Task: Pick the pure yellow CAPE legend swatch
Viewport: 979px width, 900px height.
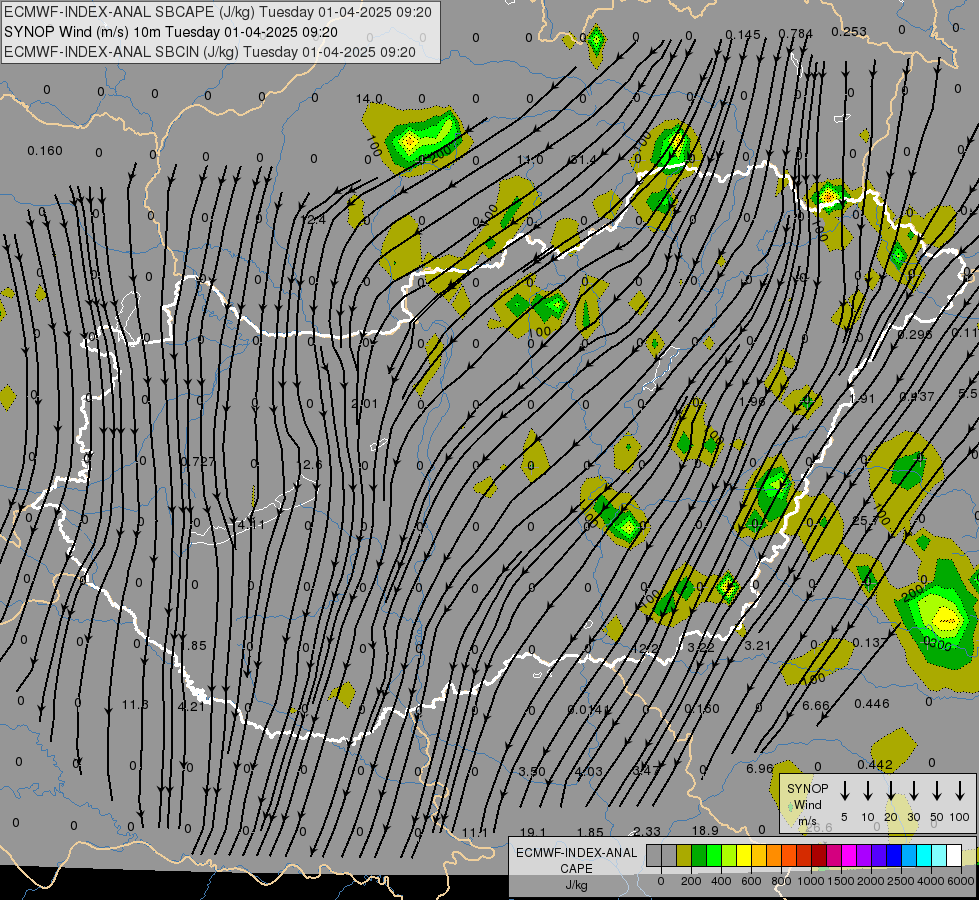Action: [x=744, y=856]
